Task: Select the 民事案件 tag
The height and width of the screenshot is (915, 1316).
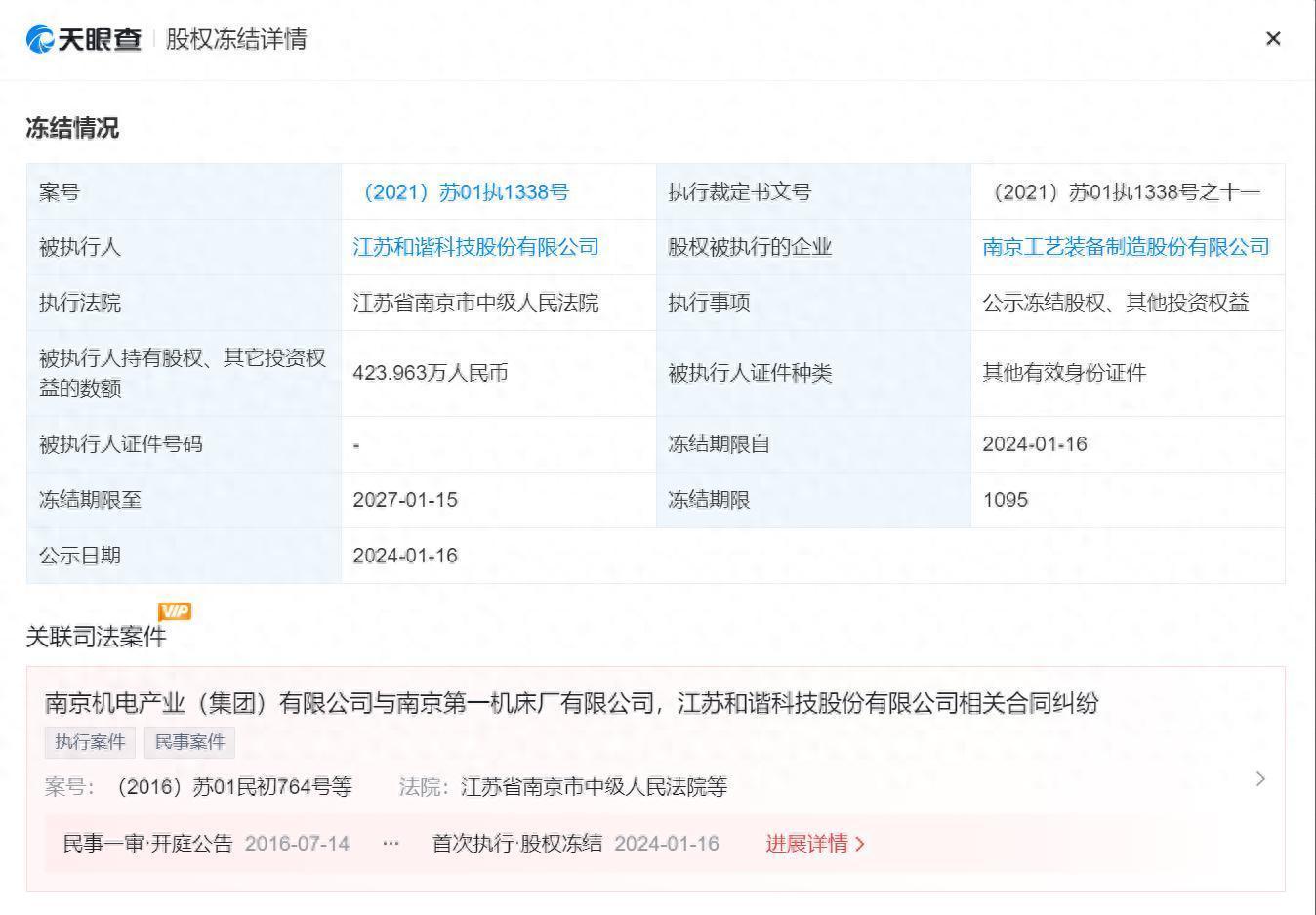Action: pos(189,742)
